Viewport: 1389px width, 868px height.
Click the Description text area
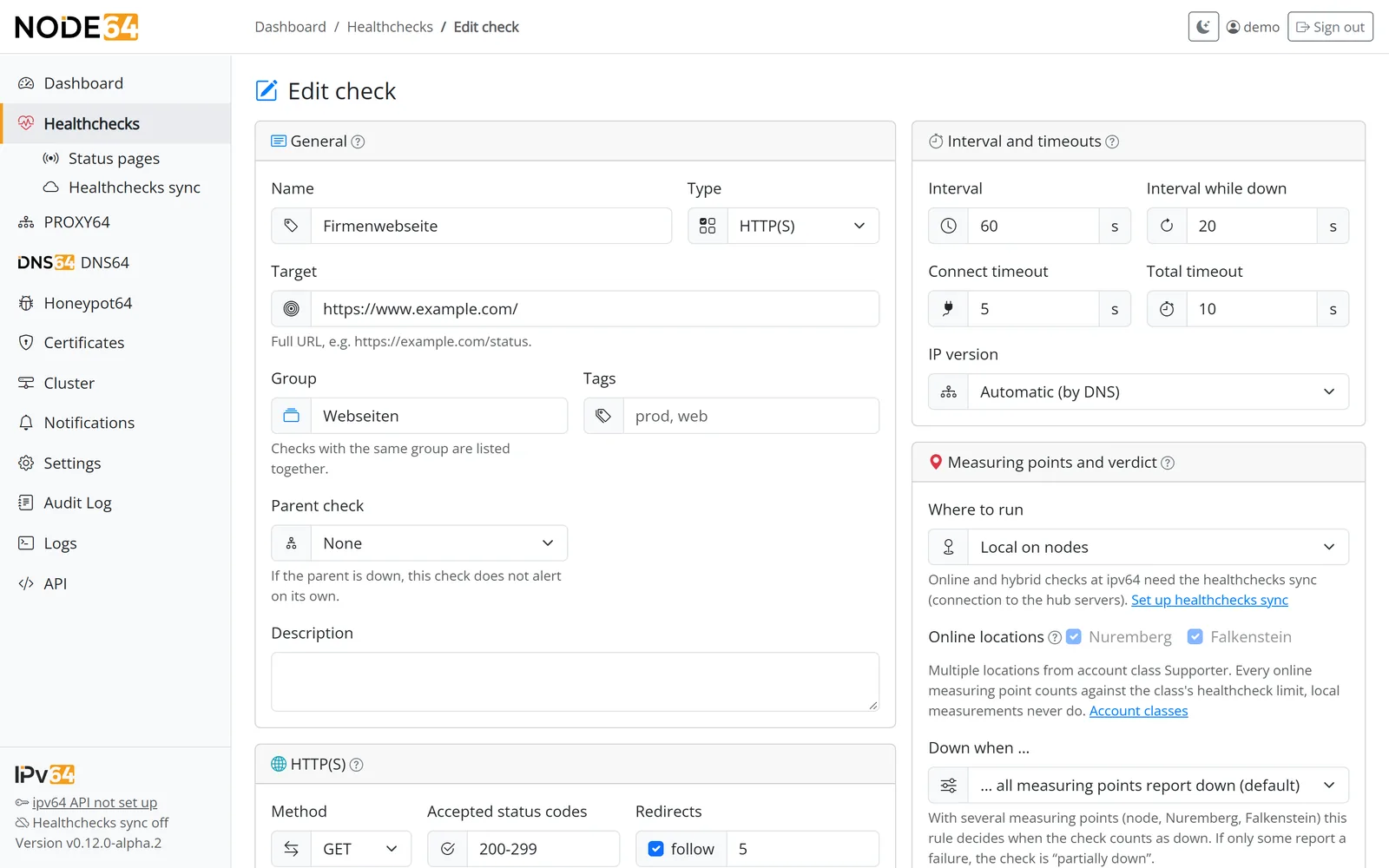point(575,682)
